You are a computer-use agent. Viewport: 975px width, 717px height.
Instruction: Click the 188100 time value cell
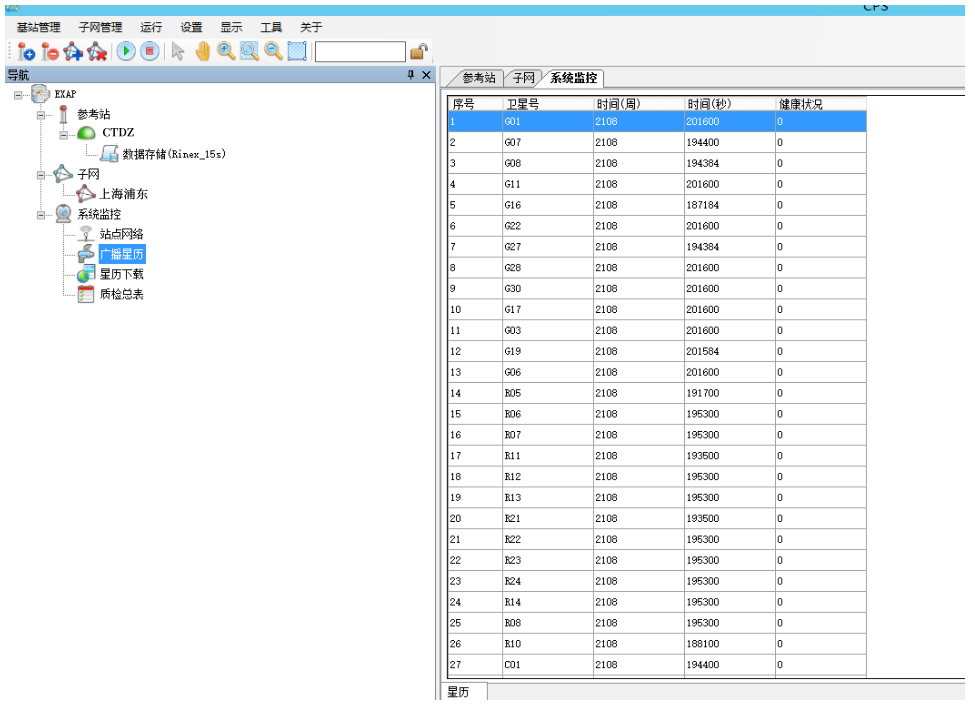point(730,644)
